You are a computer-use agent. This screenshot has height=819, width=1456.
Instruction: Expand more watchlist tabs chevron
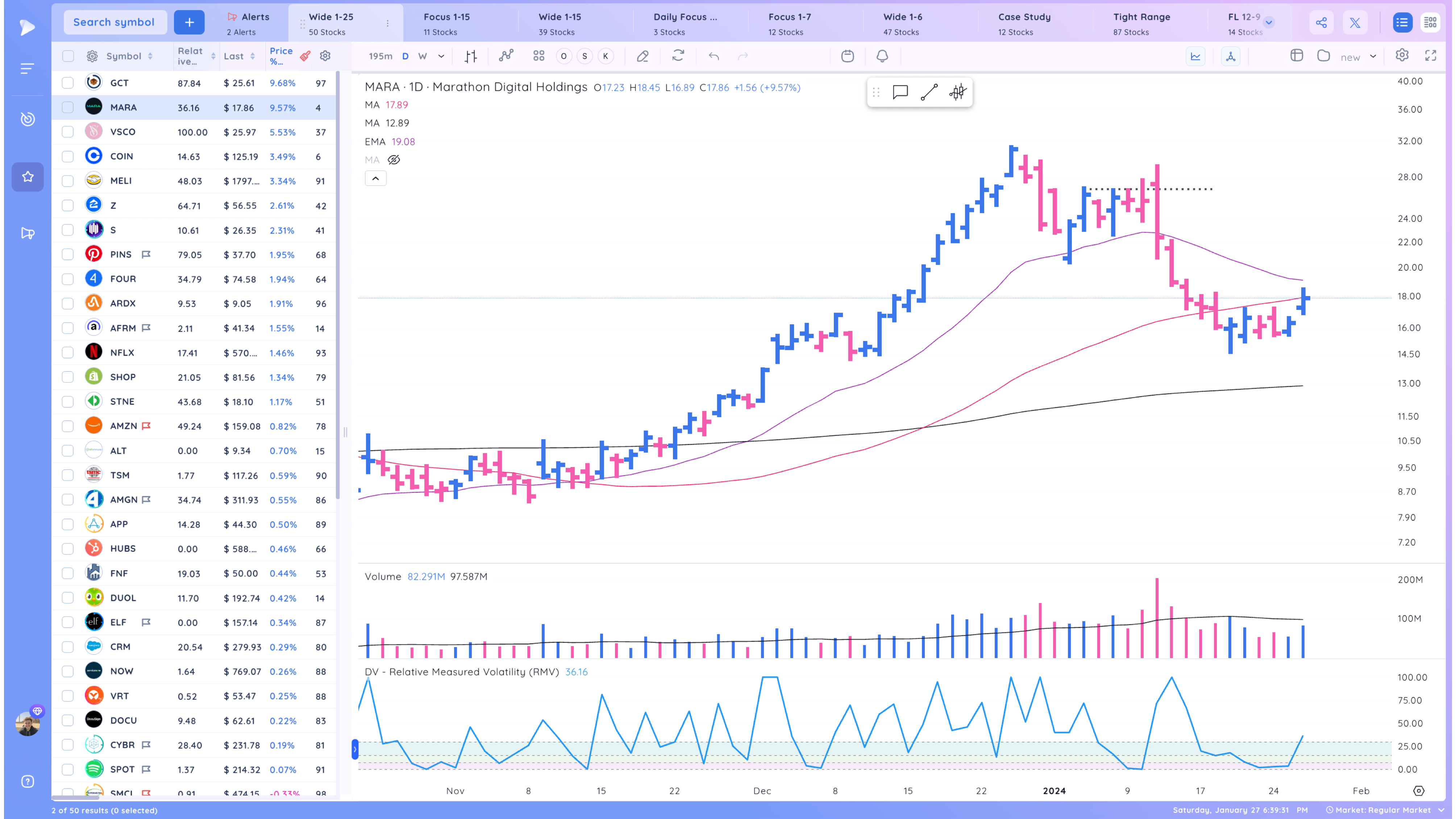tap(1269, 22)
